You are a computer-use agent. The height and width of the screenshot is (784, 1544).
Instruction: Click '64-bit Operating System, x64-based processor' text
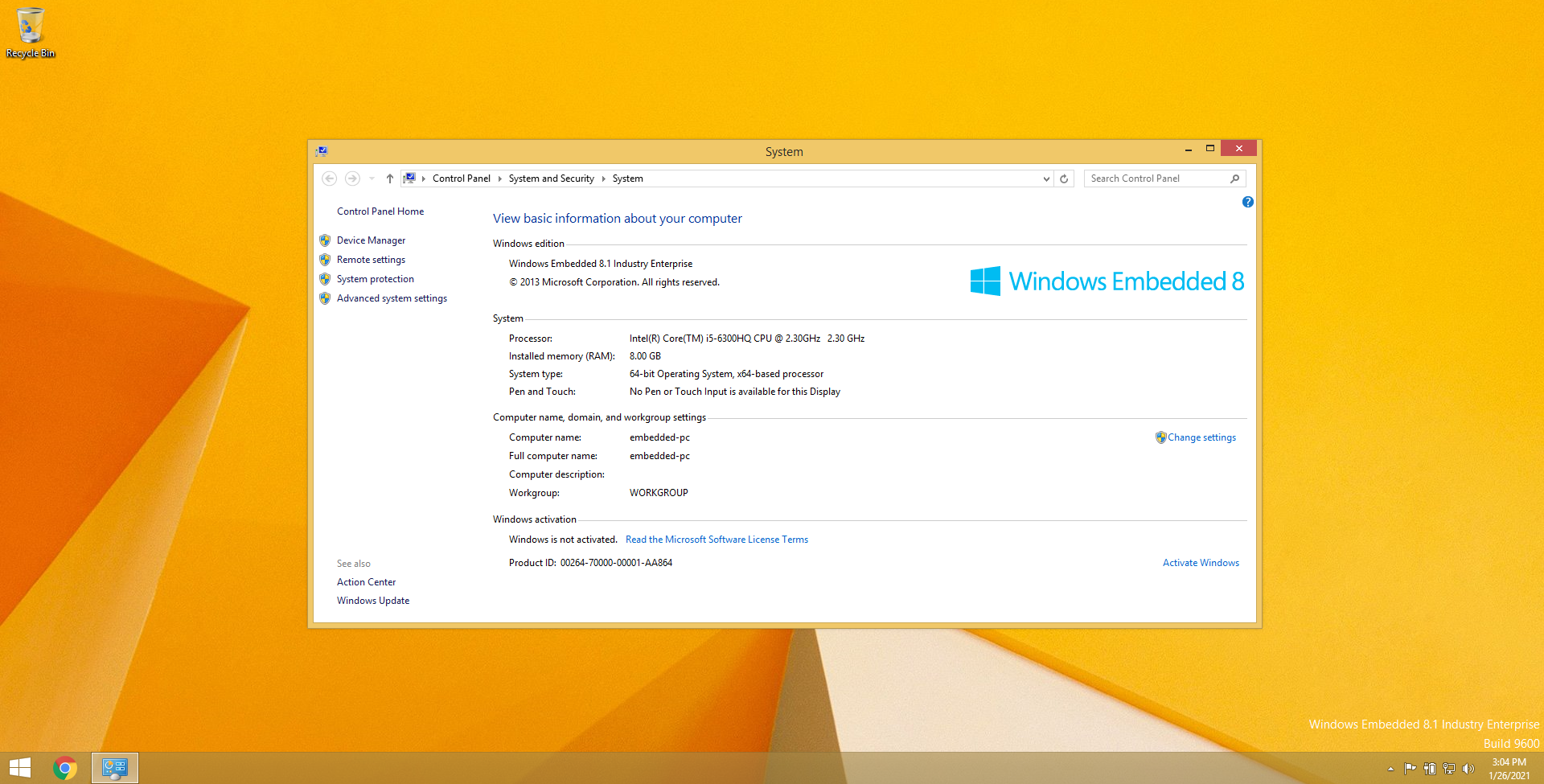click(726, 374)
